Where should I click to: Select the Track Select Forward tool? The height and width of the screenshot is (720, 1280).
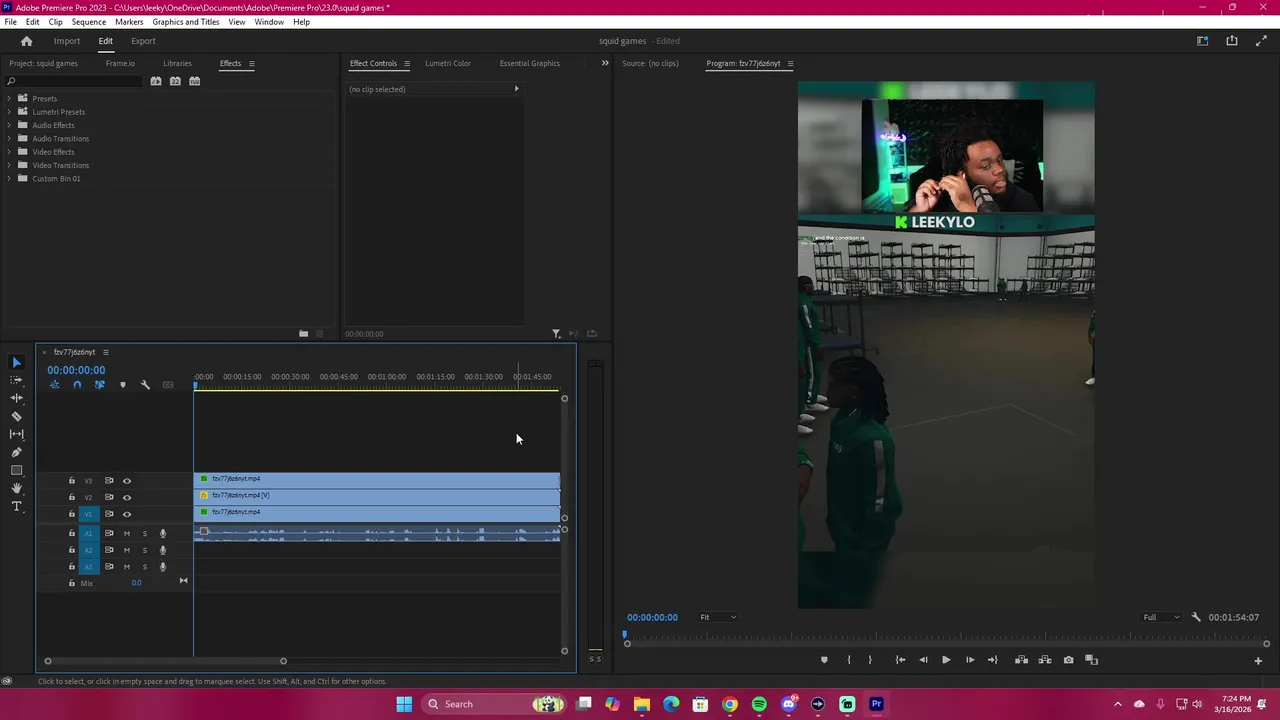[x=16, y=380]
